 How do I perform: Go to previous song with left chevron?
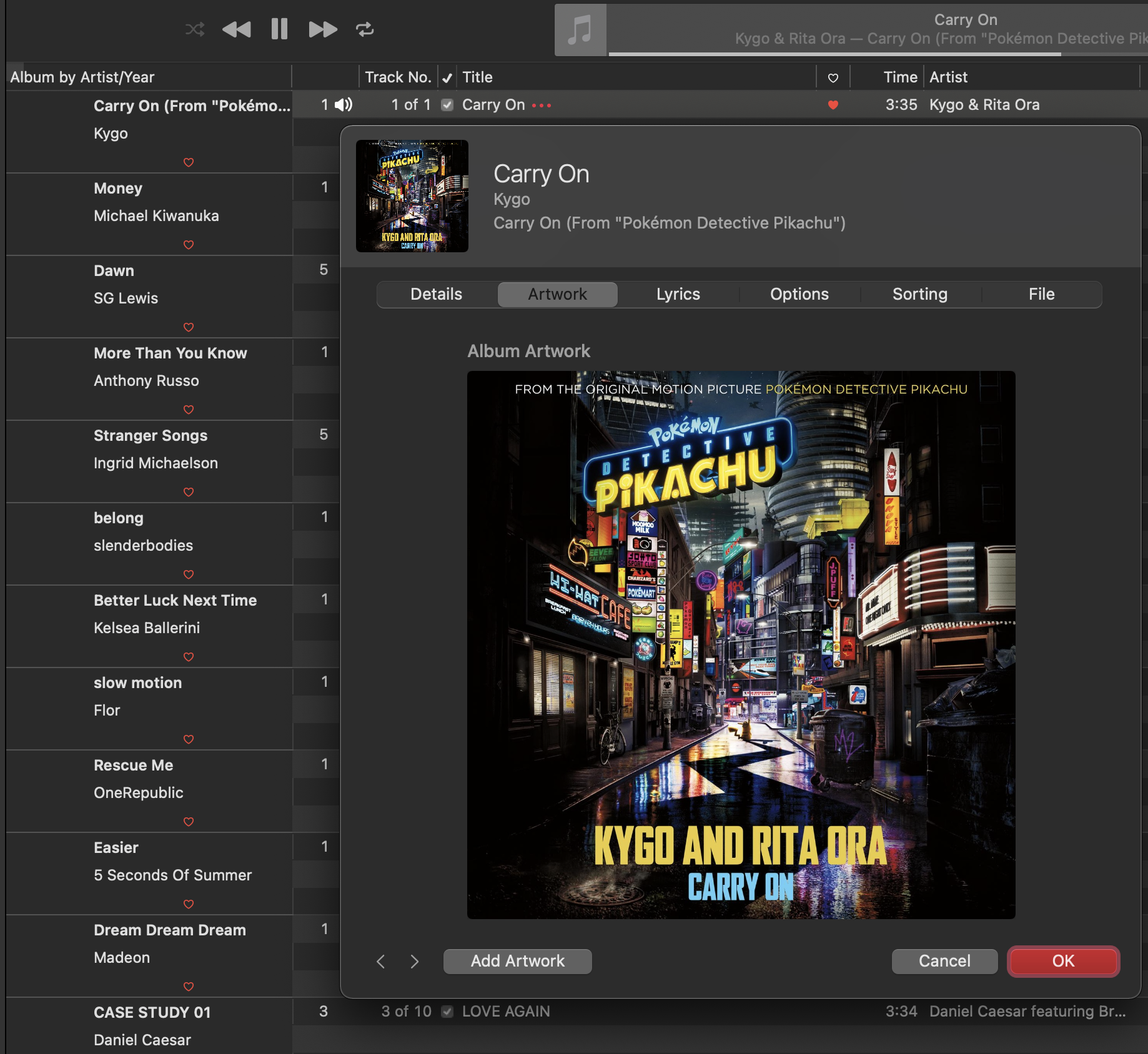(x=381, y=961)
